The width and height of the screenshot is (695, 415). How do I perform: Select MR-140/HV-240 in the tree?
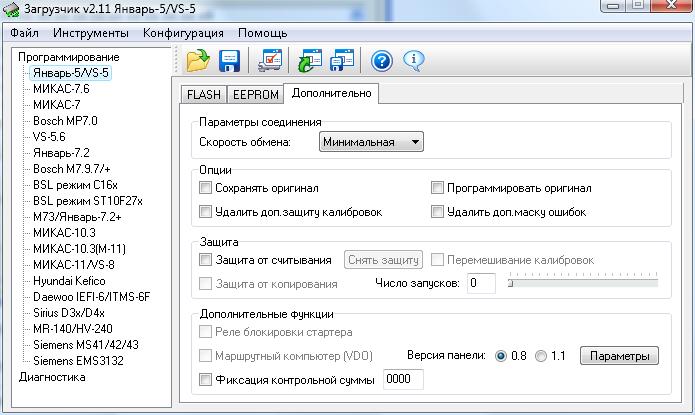(x=73, y=329)
